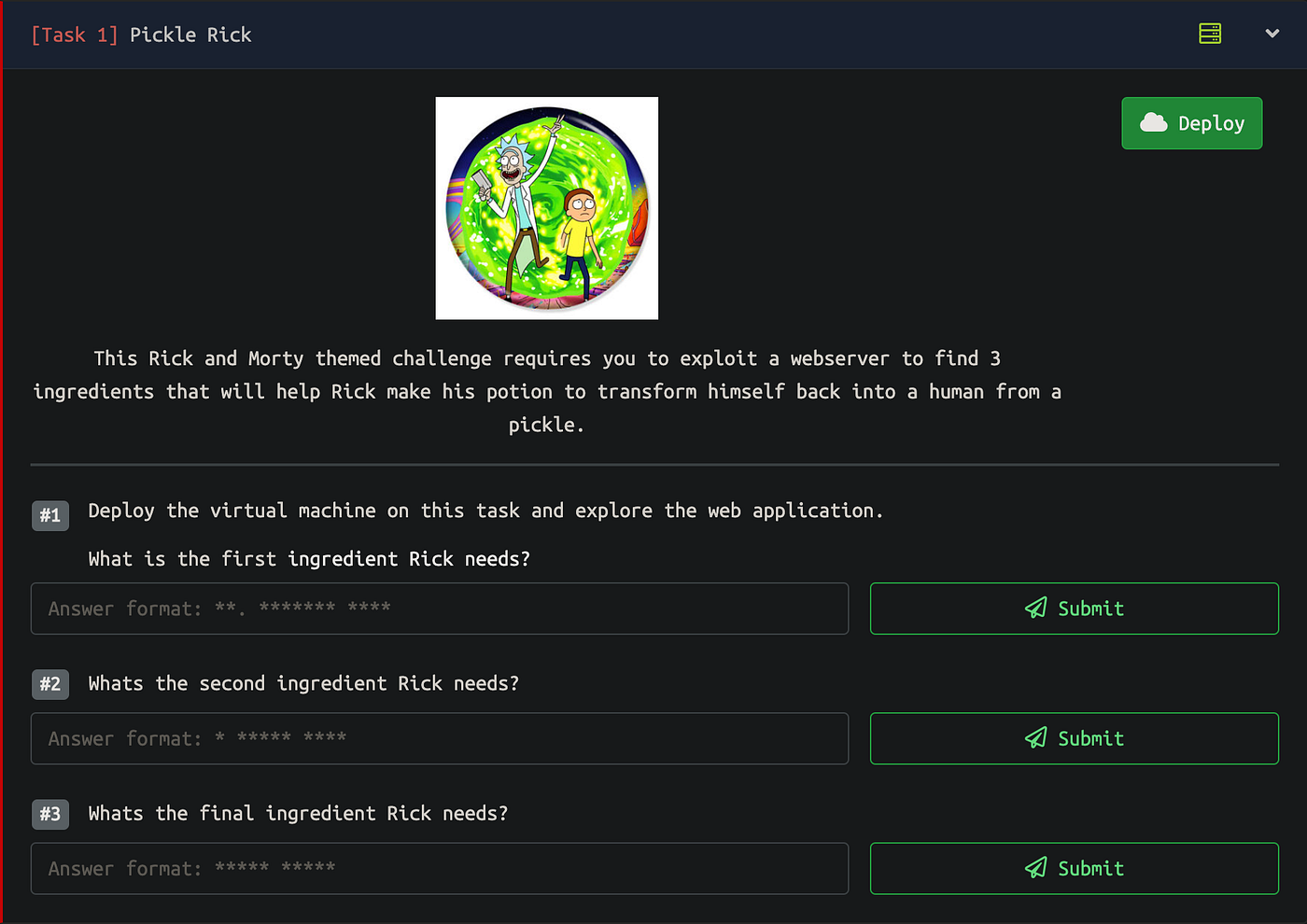
Task: Click the [Task 1] Pickle Rick header title
Action: (141, 35)
